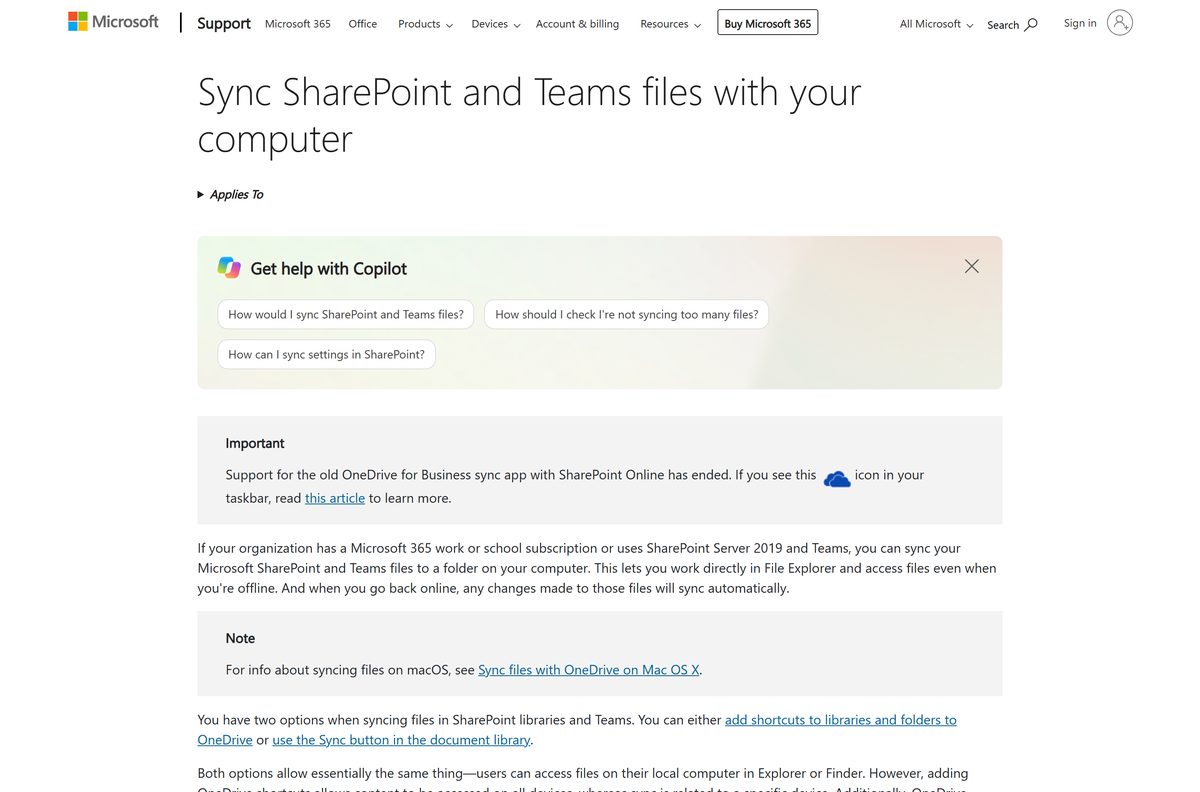Click the Sign in avatar icon

1120,23
